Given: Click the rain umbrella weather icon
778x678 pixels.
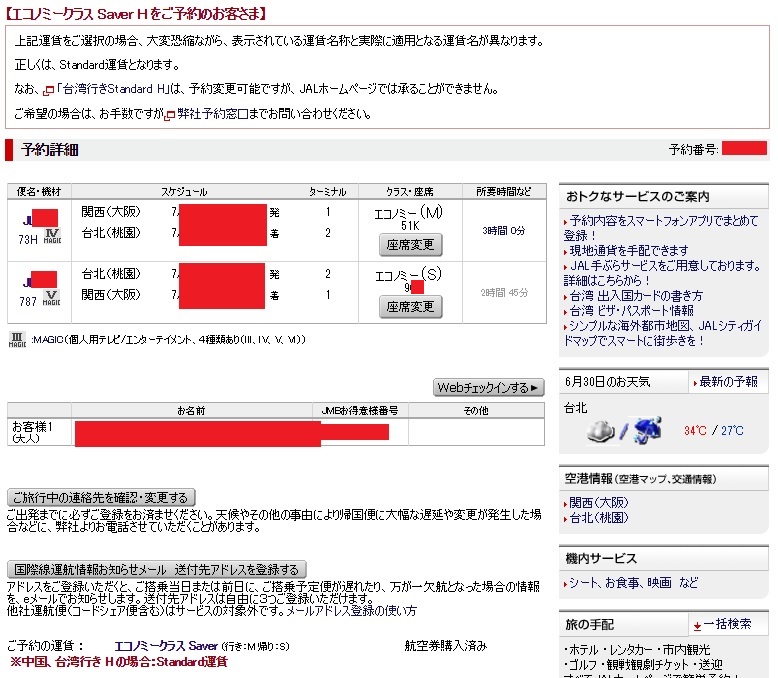Looking at the screenshot, I should pyautogui.click(x=648, y=430).
